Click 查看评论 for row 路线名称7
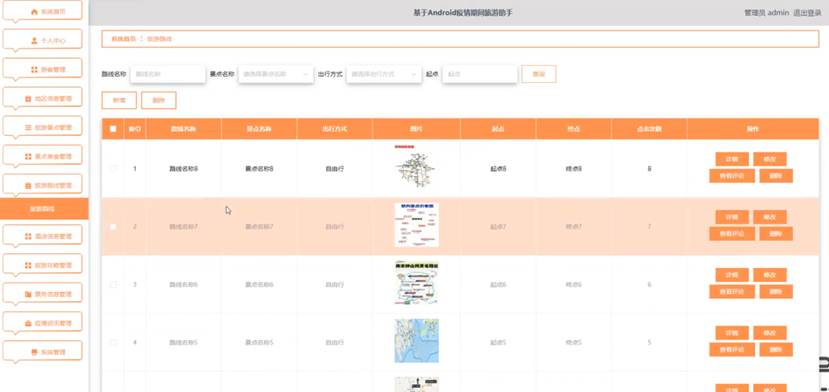The width and height of the screenshot is (829, 392). tap(732, 234)
